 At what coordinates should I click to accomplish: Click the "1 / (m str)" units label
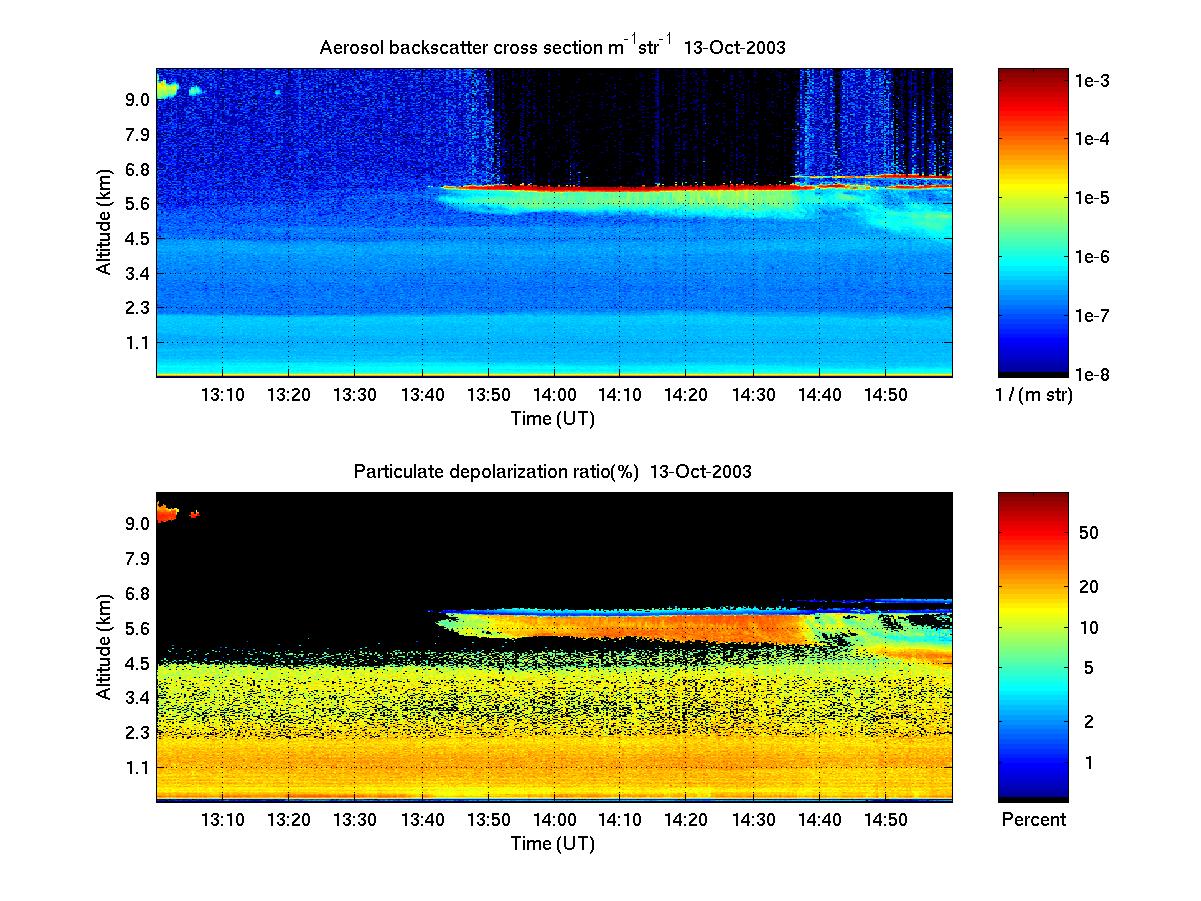pos(1034,396)
